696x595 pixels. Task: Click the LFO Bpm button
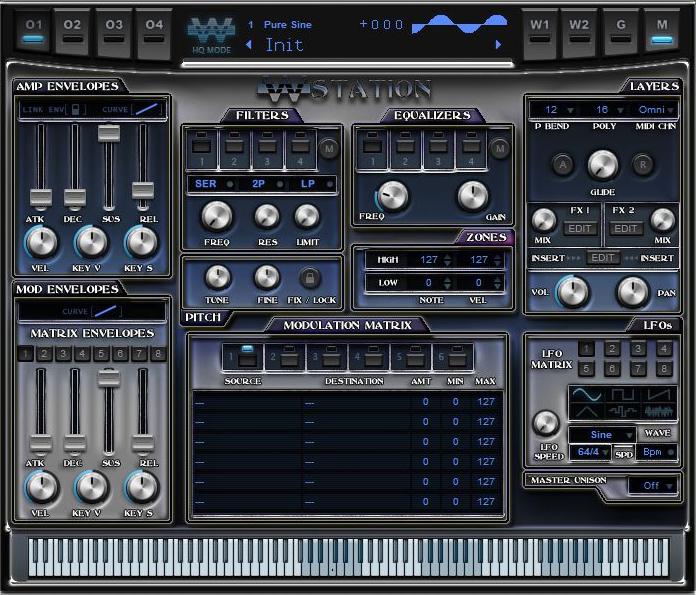point(656,452)
